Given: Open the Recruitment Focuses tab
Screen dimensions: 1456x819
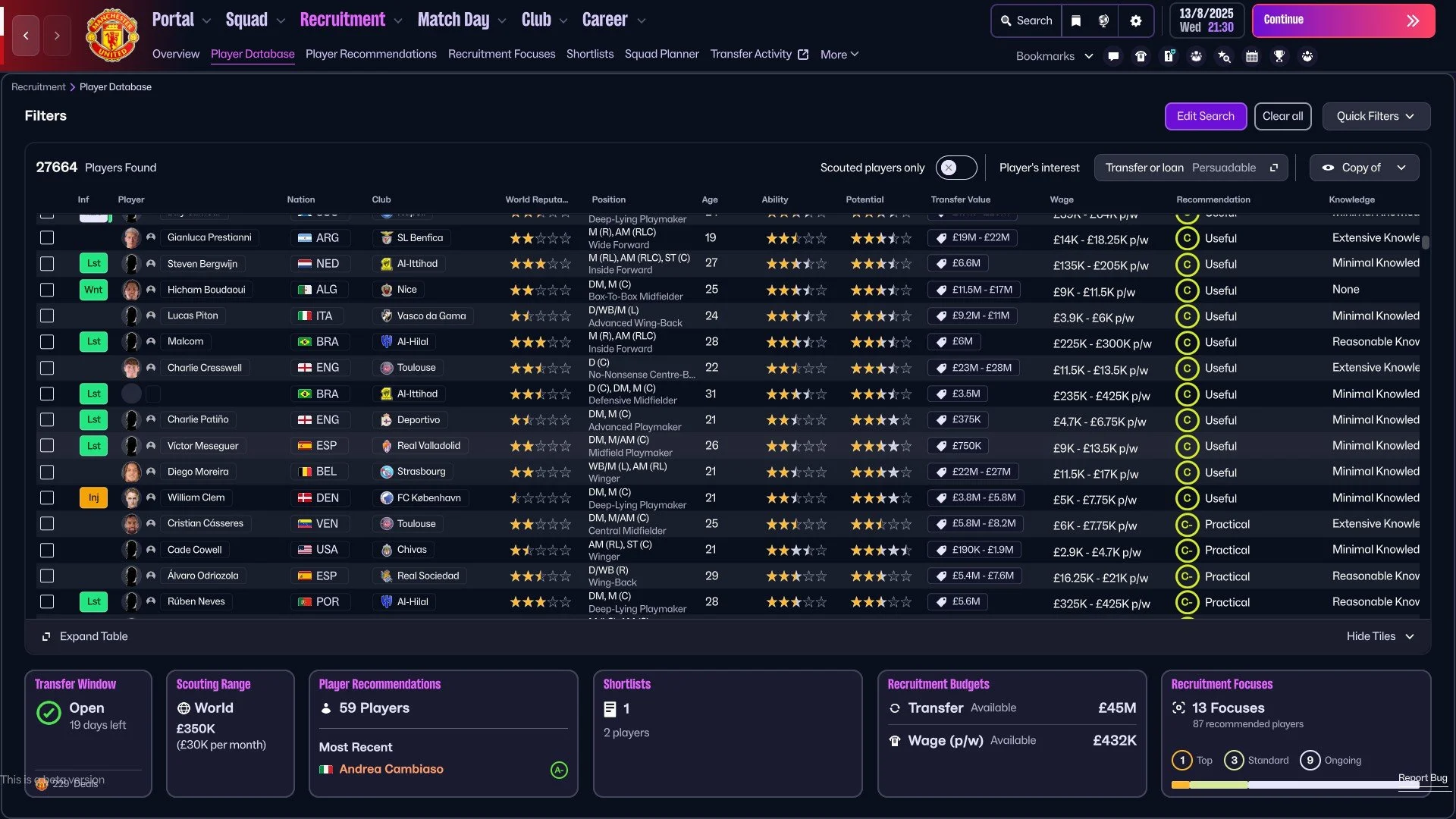Looking at the screenshot, I should coord(502,54).
